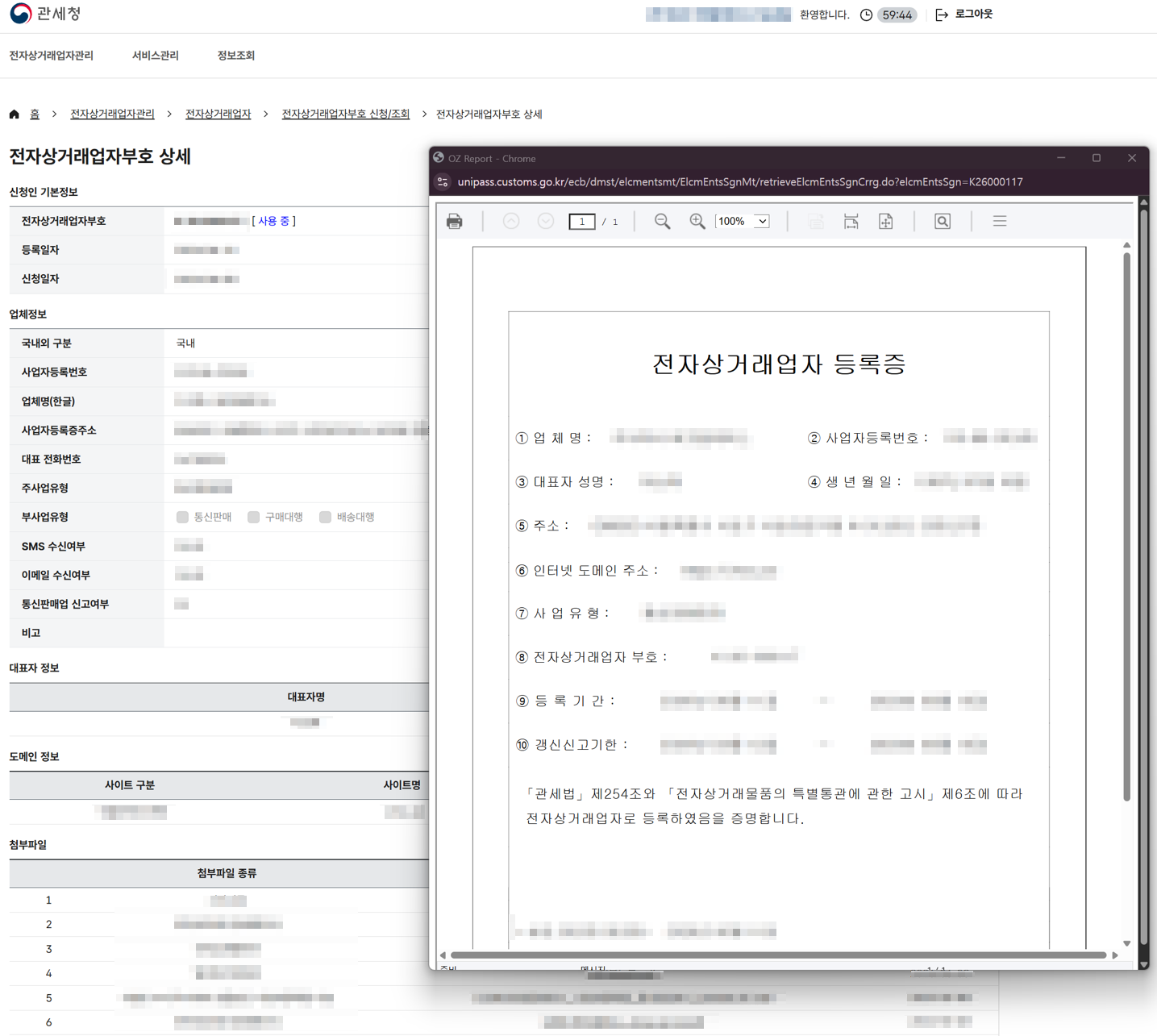The image size is (1157, 1036).
Task: Click the 사이트 구분 column header
Action: tap(130, 785)
